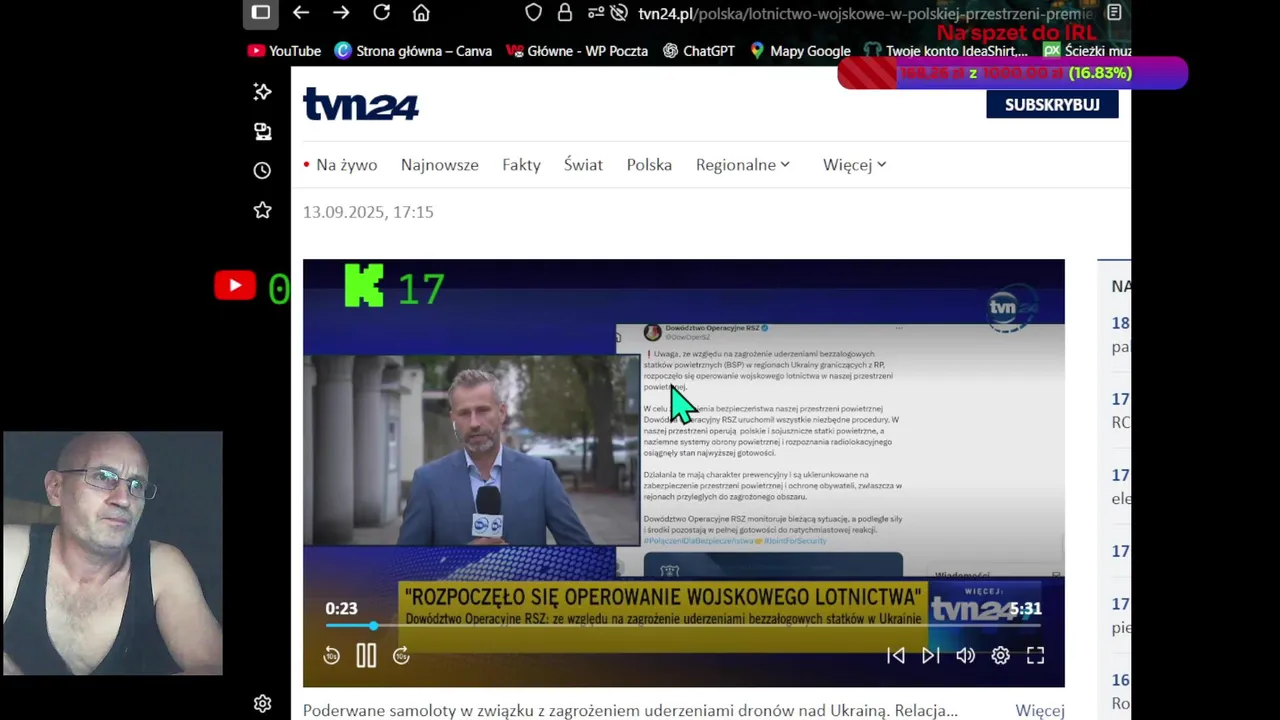Go back with the browser back arrow
Screen dimensions: 1280x720
(301, 12)
